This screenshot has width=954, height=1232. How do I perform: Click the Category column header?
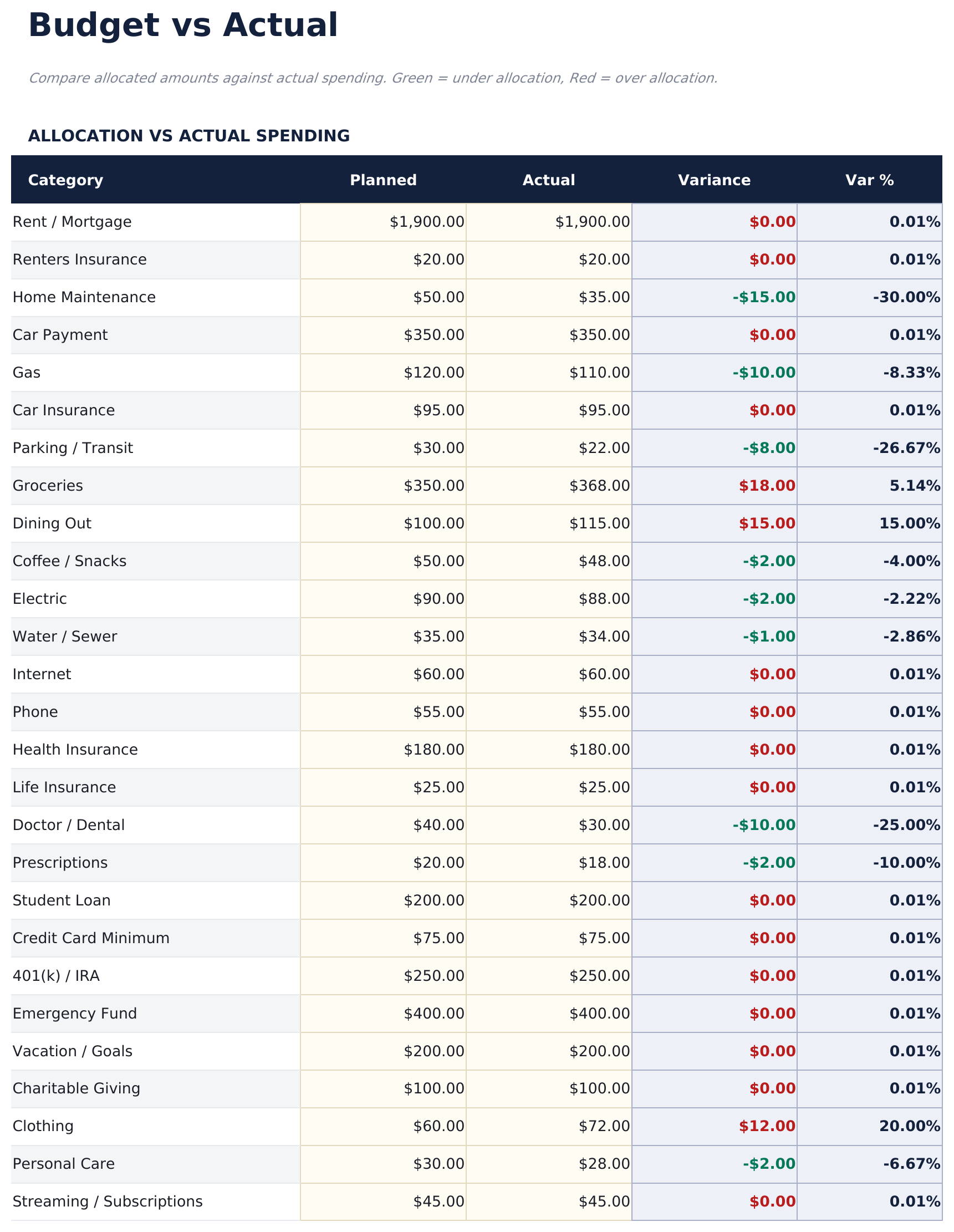coord(65,180)
